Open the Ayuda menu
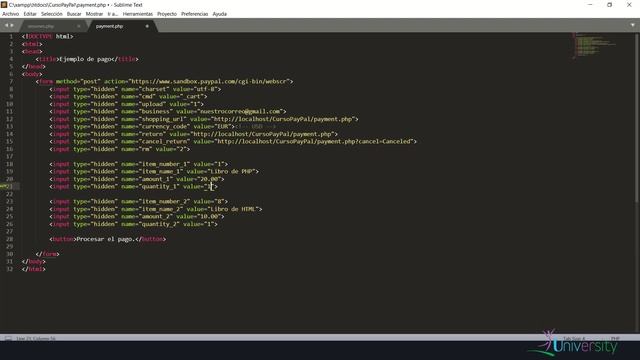Viewport: 640px width, 360px height. point(220,14)
